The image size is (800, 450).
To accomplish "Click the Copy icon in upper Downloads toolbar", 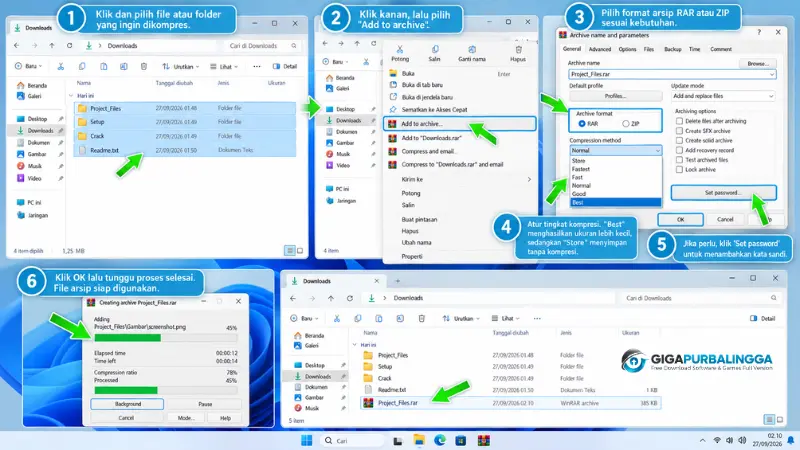I will click(x=82, y=66).
